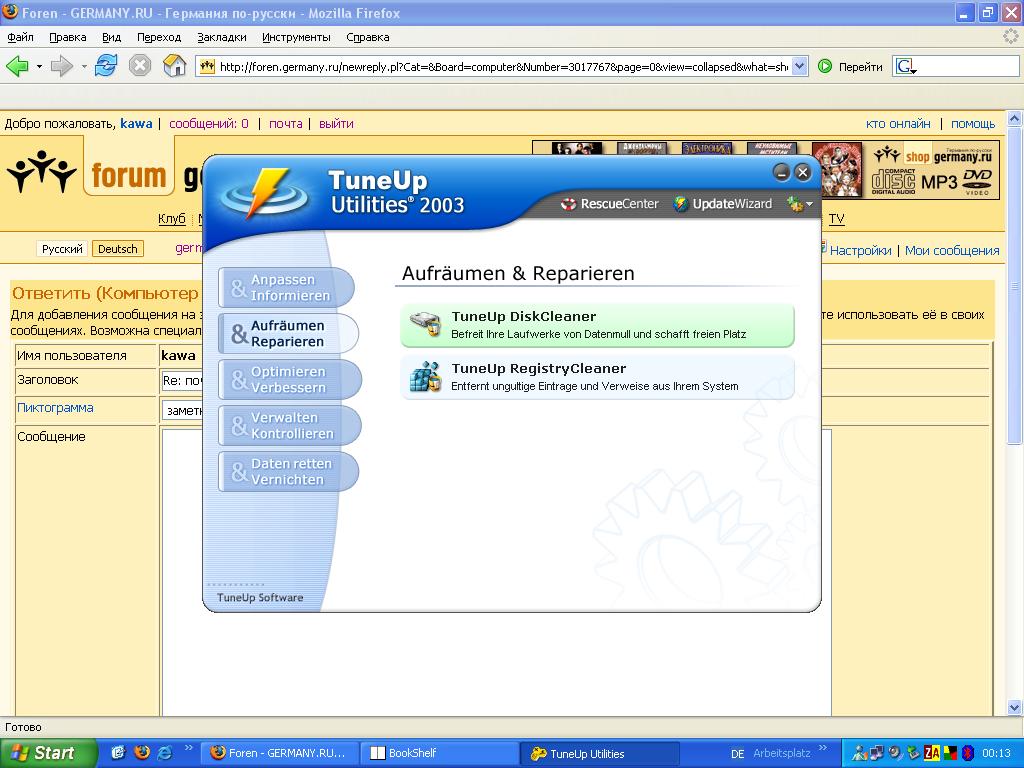Go to the Firefox Home page icon
The width and height of the screenshot is (1024, 768).
pos(174,66)
